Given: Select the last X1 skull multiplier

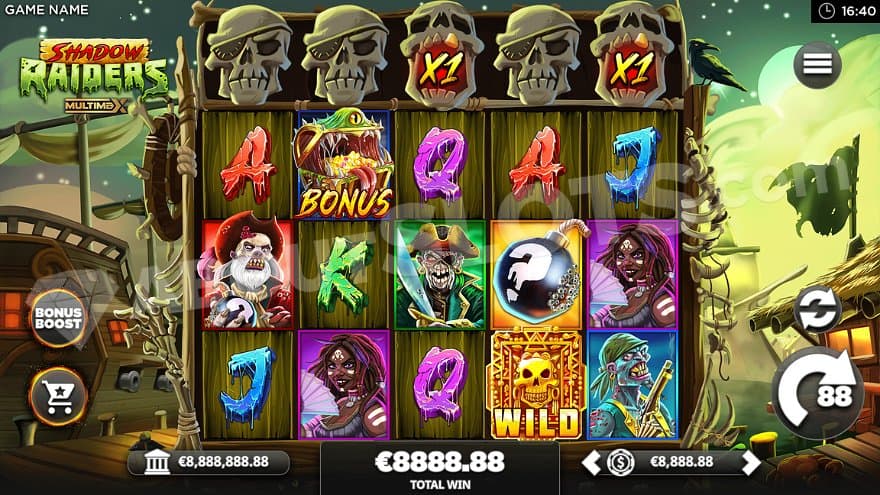Looking at the screenshot, I should (632, 55).
